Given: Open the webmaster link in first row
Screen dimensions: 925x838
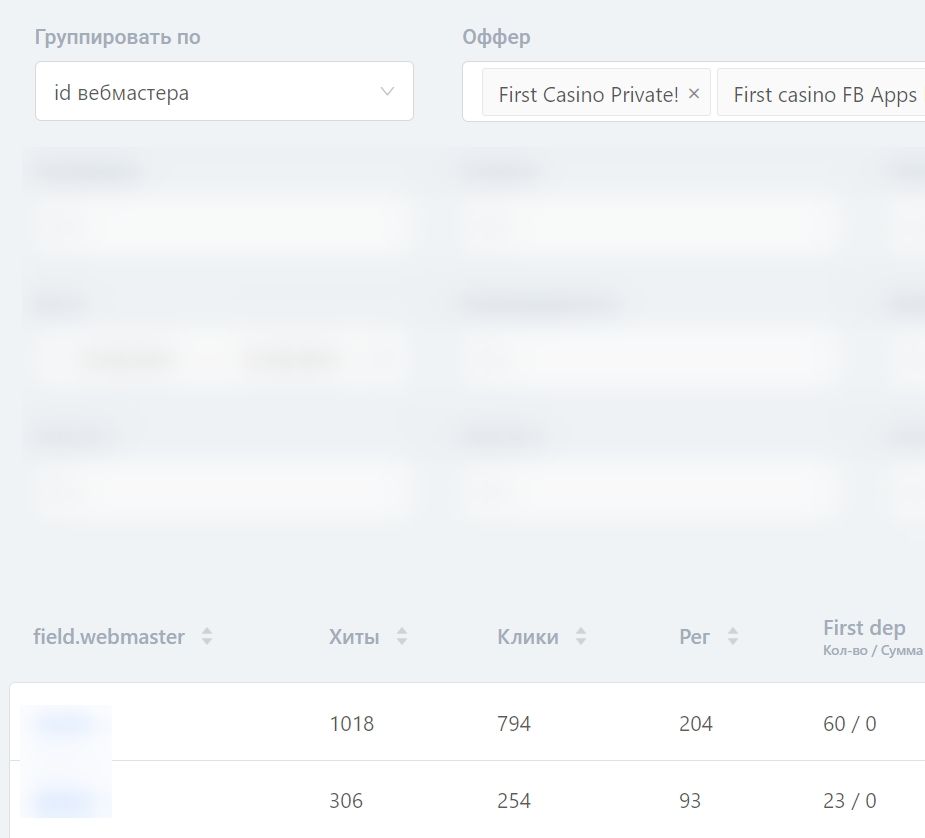Looking at the screenshot, I should (x=65, y=724).
